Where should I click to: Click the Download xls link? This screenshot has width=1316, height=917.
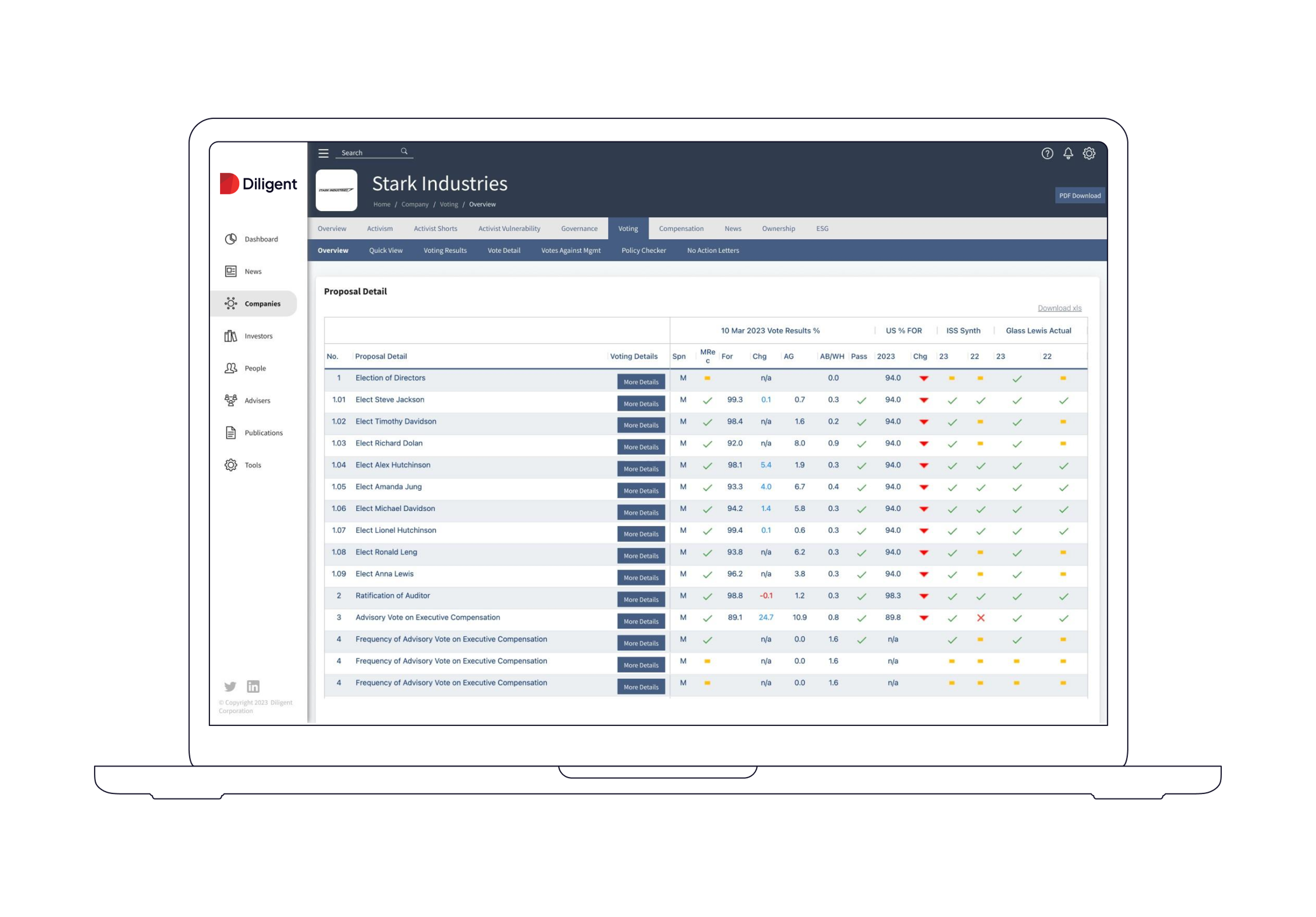pos(1059,308)
